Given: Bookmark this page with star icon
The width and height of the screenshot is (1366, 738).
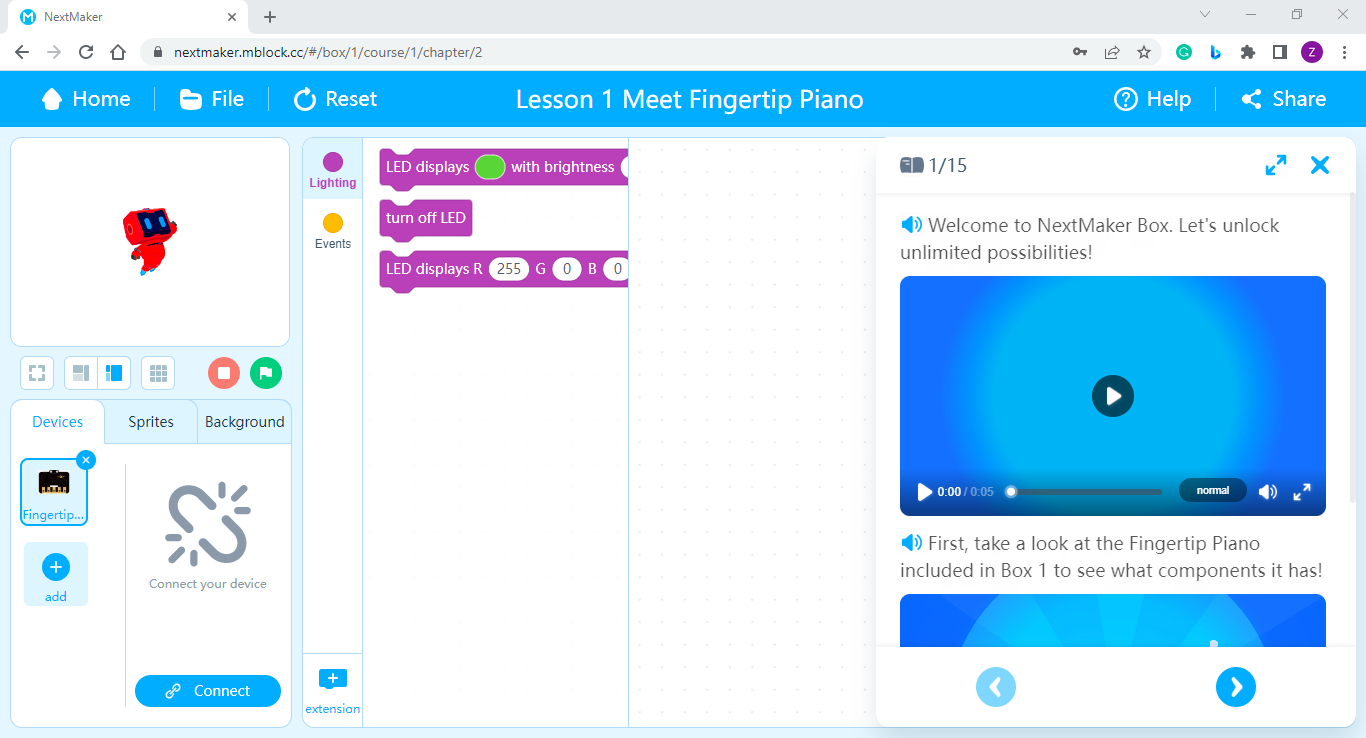Looking at the screenshot, I should point(1144,52).
